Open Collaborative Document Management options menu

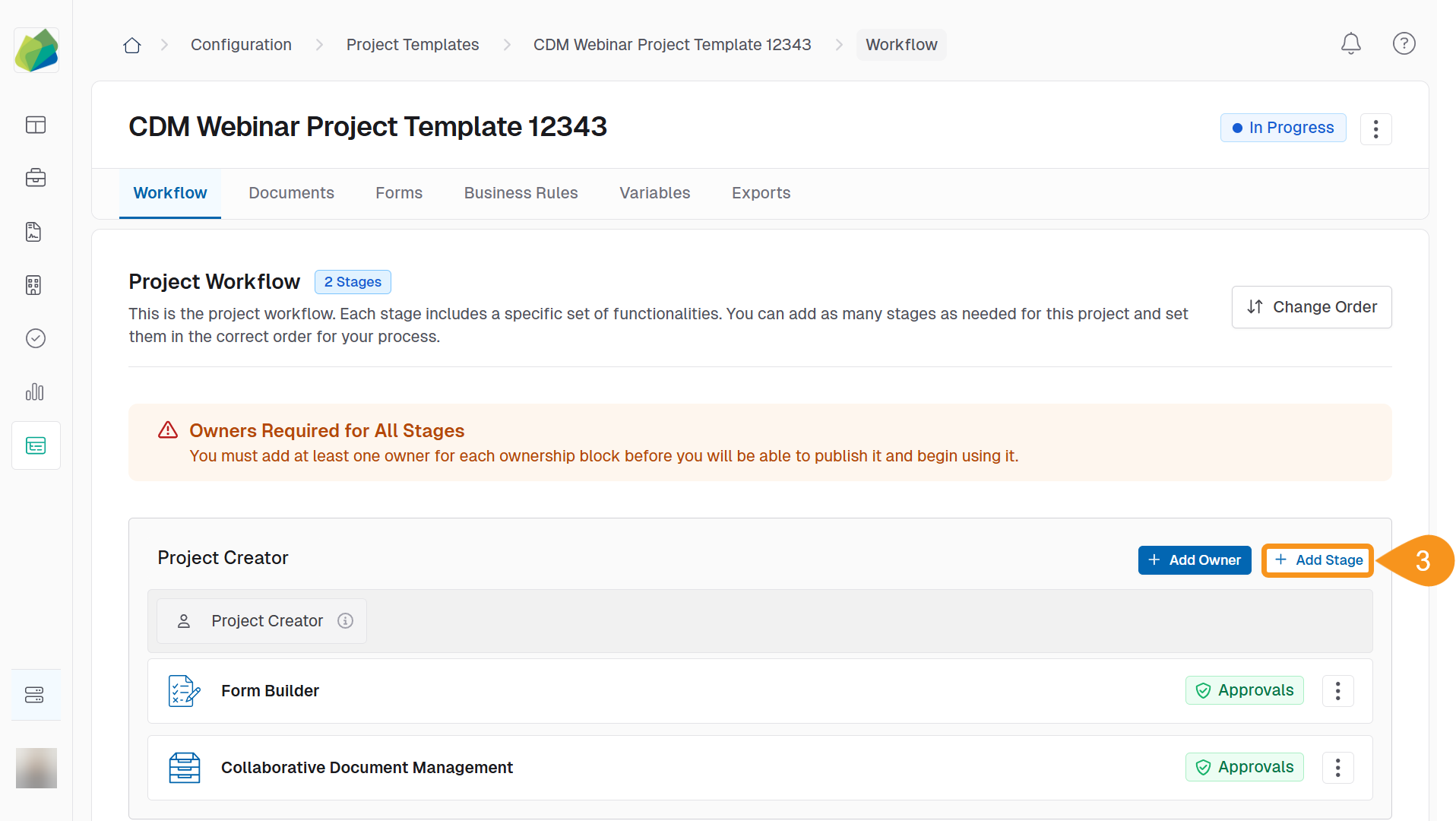(1337, 768)
